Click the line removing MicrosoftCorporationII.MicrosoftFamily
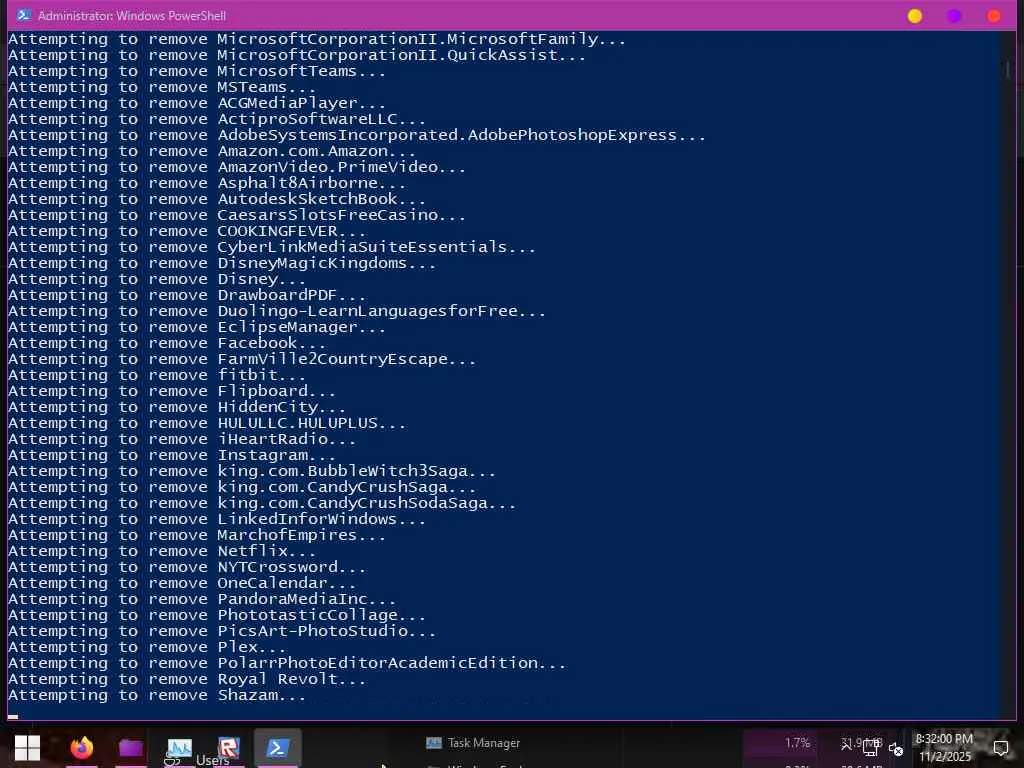Screen dimensions: 1024x768 click(x=317, y=39)
